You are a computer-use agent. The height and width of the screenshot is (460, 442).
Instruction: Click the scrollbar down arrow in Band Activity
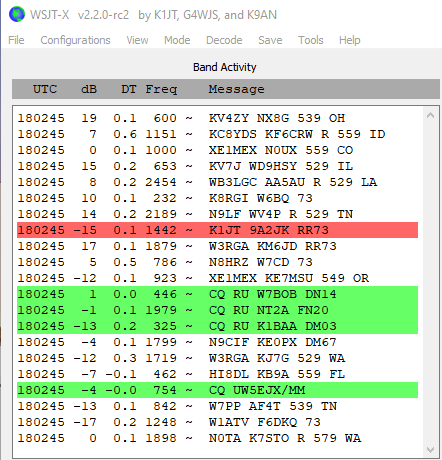pos(430,450)
